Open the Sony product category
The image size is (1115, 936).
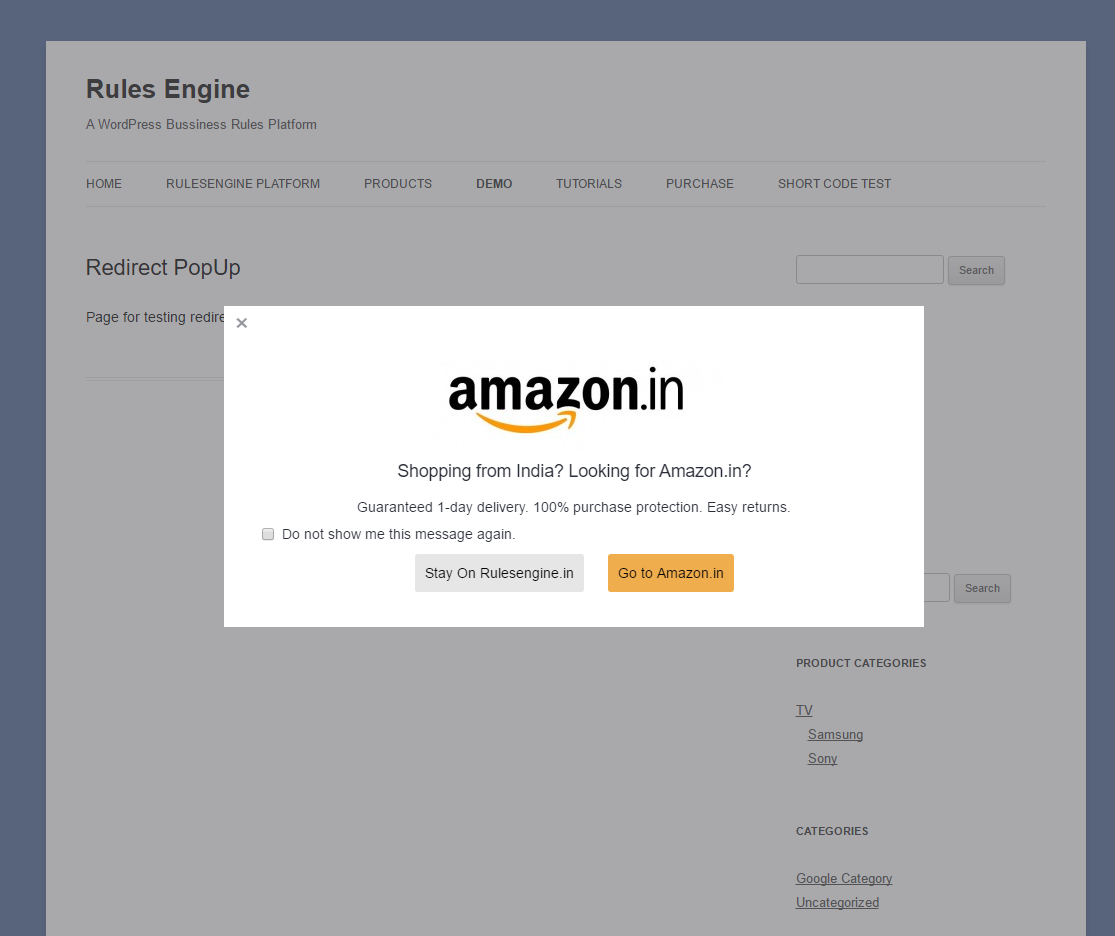point(823,759)
